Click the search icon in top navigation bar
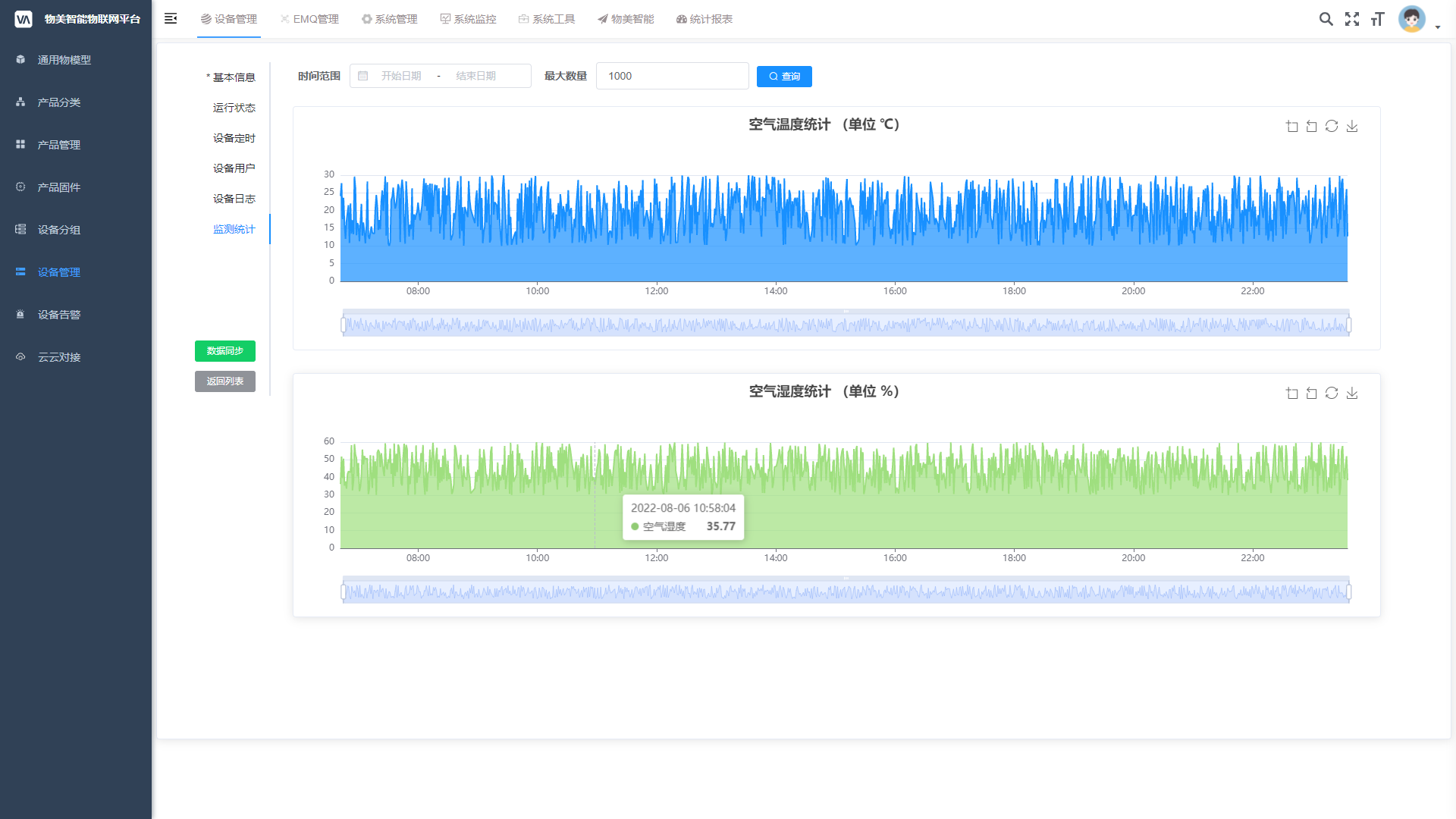The height and width of the screenshot is (819, 1456). coord(1325,18)
